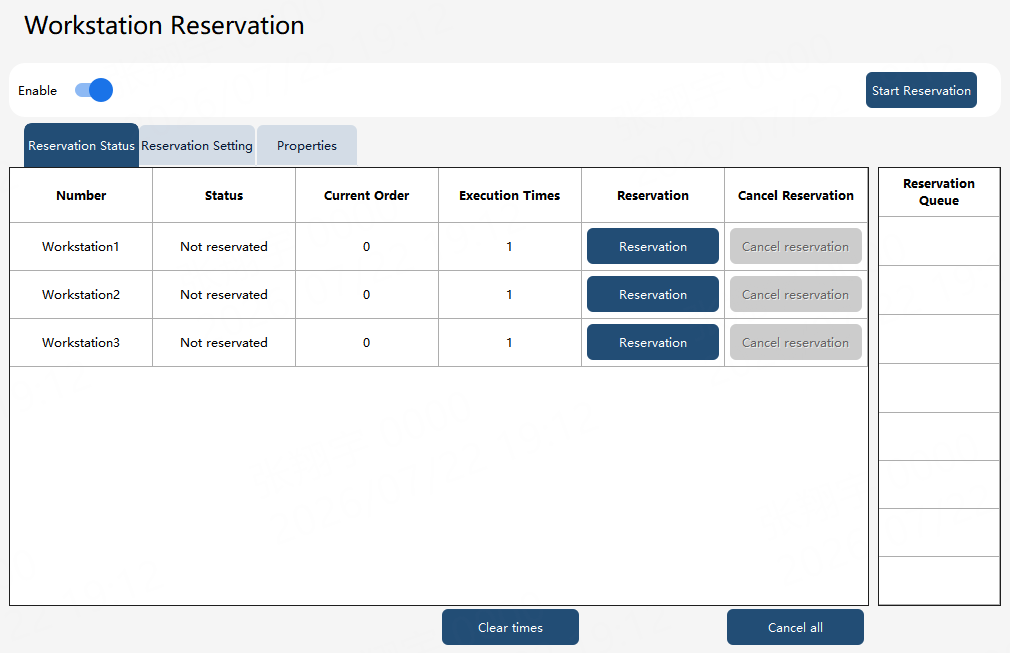This screenshot has width=1010, height=653.
Task: Click Workstation1's Not reservated status
Action: point(224,247)
